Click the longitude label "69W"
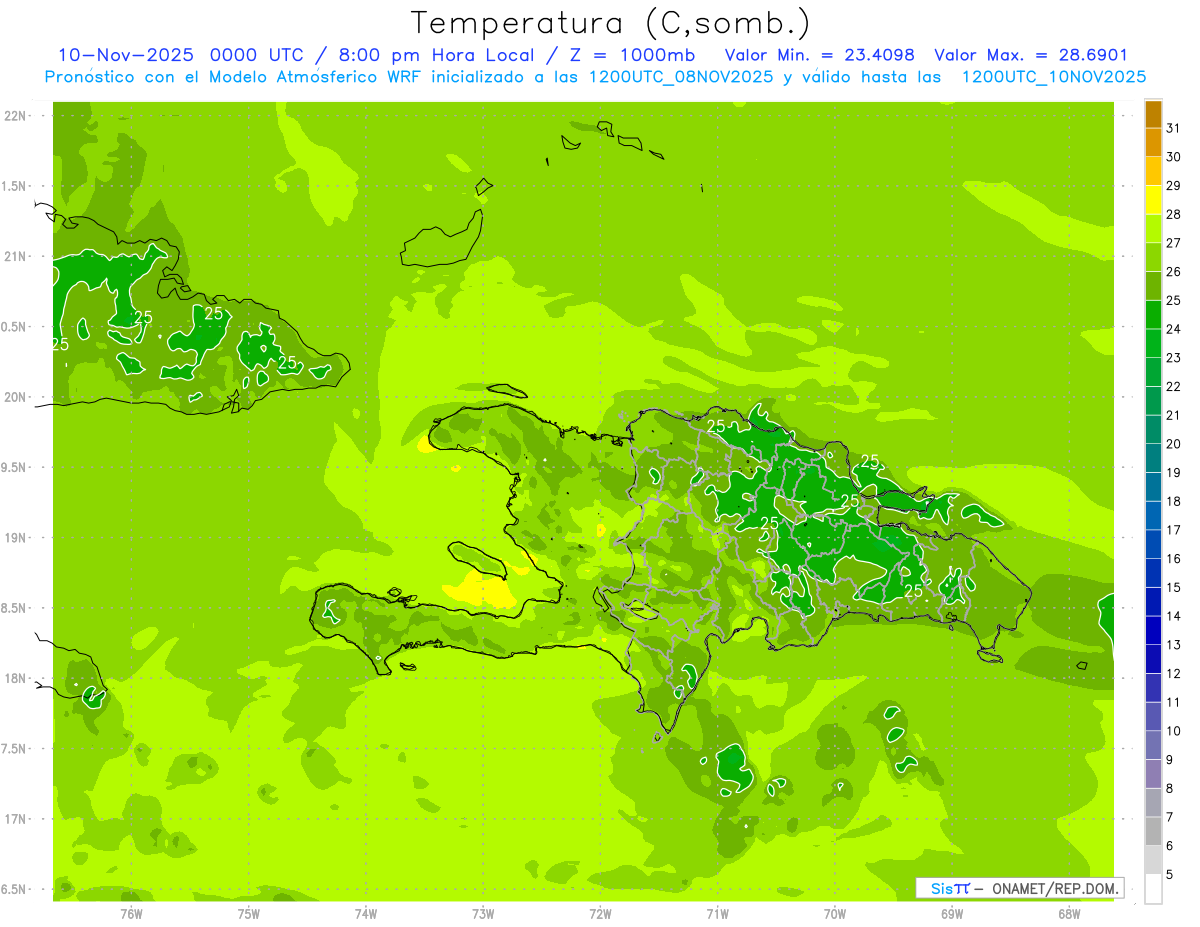 (x=952, y=913)
